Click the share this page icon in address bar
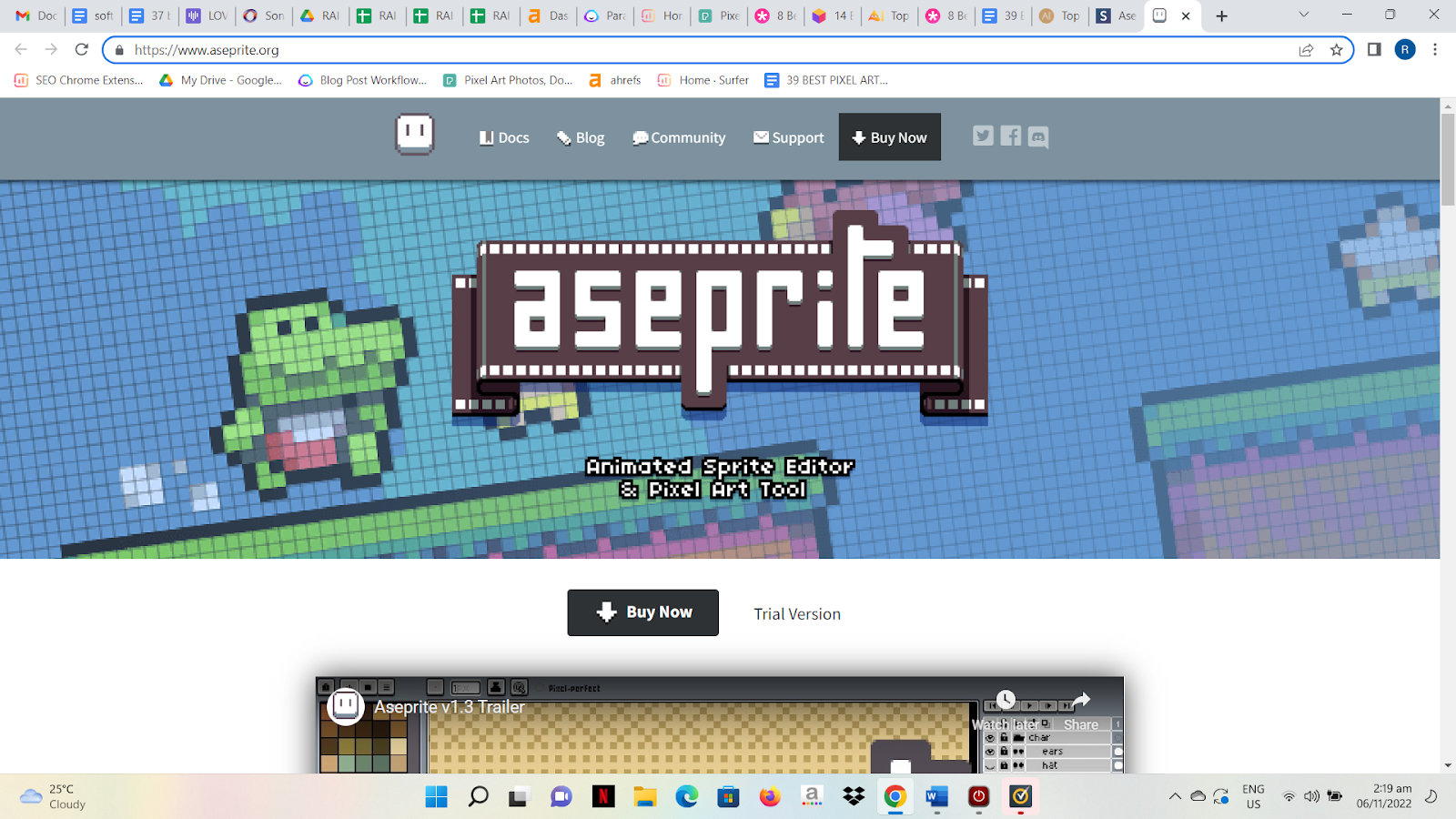Viewport: 1456px width, 819px height. [x=1306, y=50]
